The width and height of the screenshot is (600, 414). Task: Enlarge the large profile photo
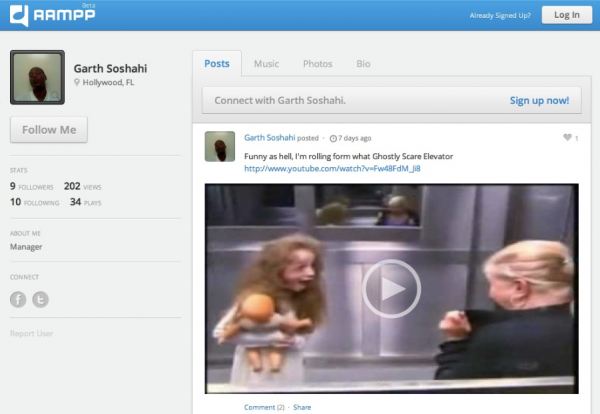pyautogui.click(x=38, y=77)
